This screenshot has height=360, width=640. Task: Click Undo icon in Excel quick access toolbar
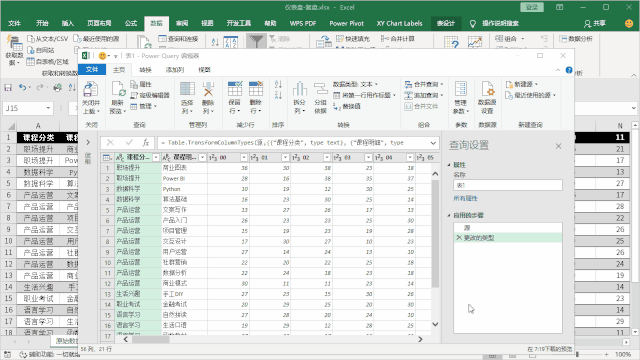[22, 87]
